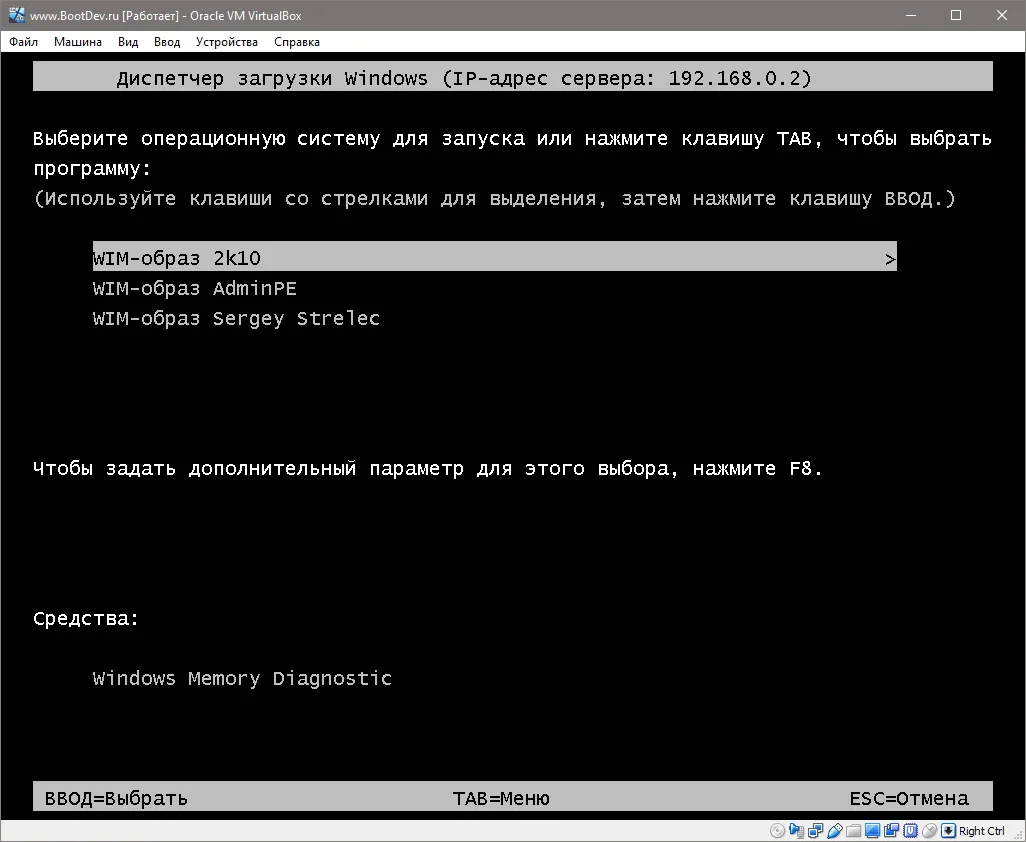Viewport: 1026px width, 842px height.
Task: Click the ВВОД=Выбрать hint
Action: click(x=116, y=799)
